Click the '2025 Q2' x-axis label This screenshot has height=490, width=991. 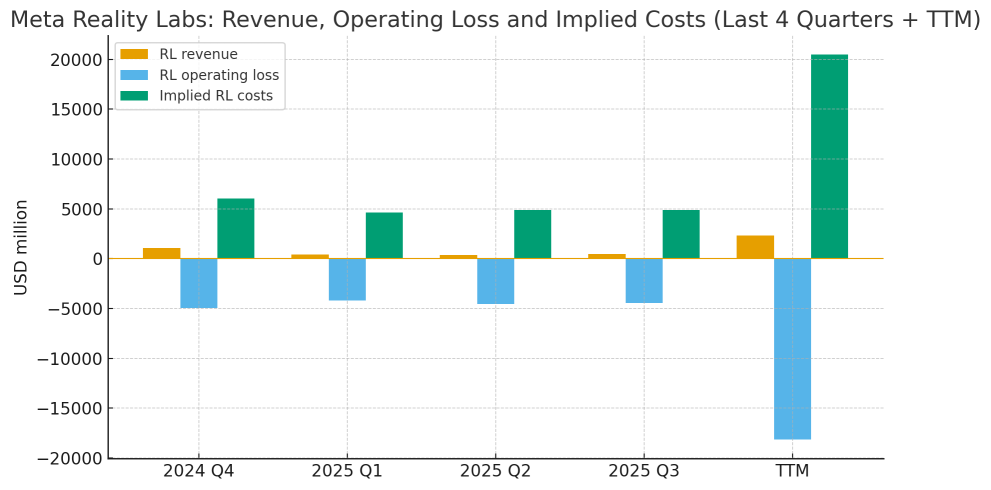496,472
